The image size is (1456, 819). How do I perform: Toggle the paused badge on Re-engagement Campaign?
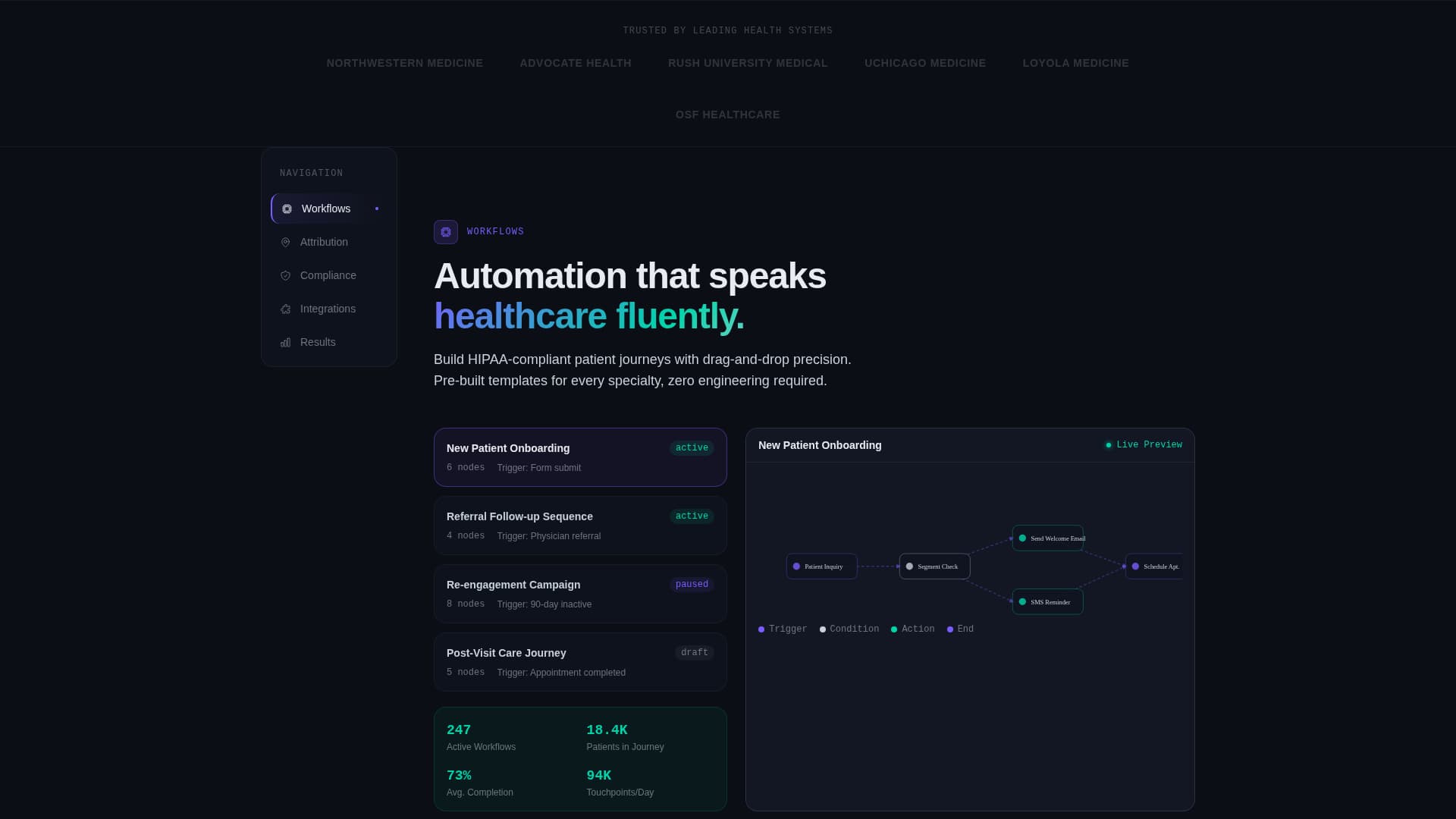coord(692,584)
